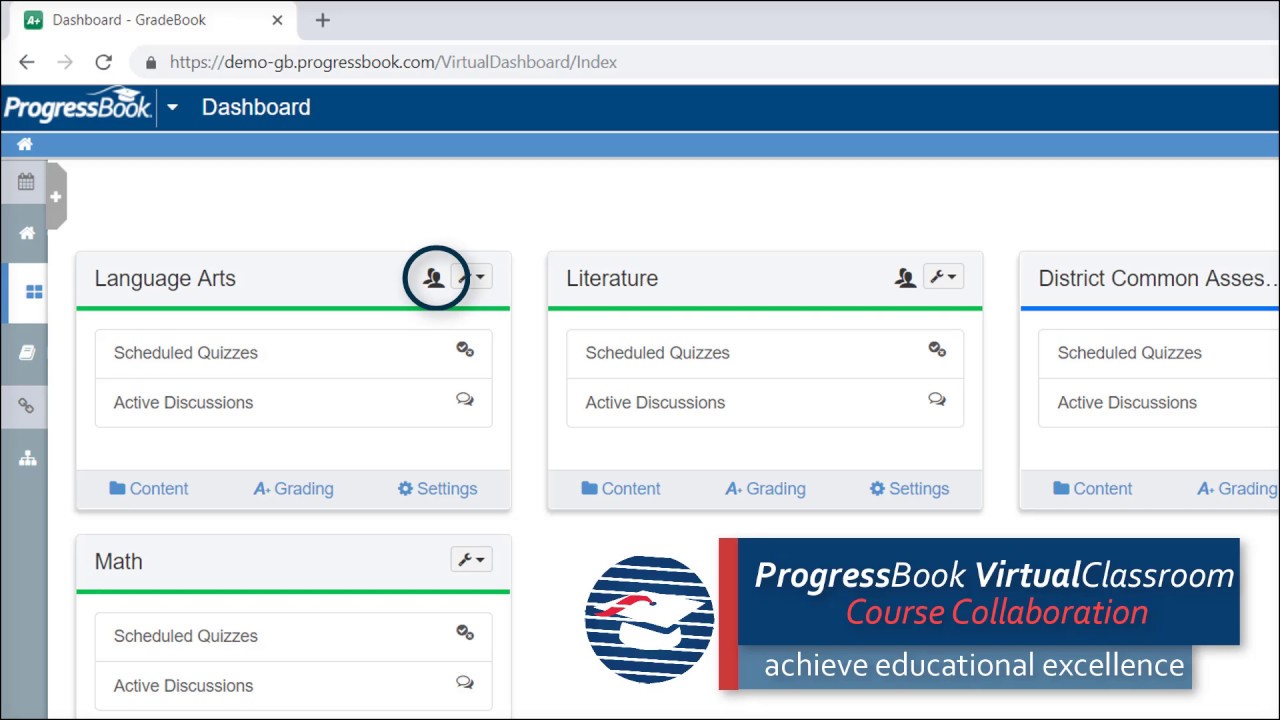Click the shared users icon on Literature

[x=905, y=278]
